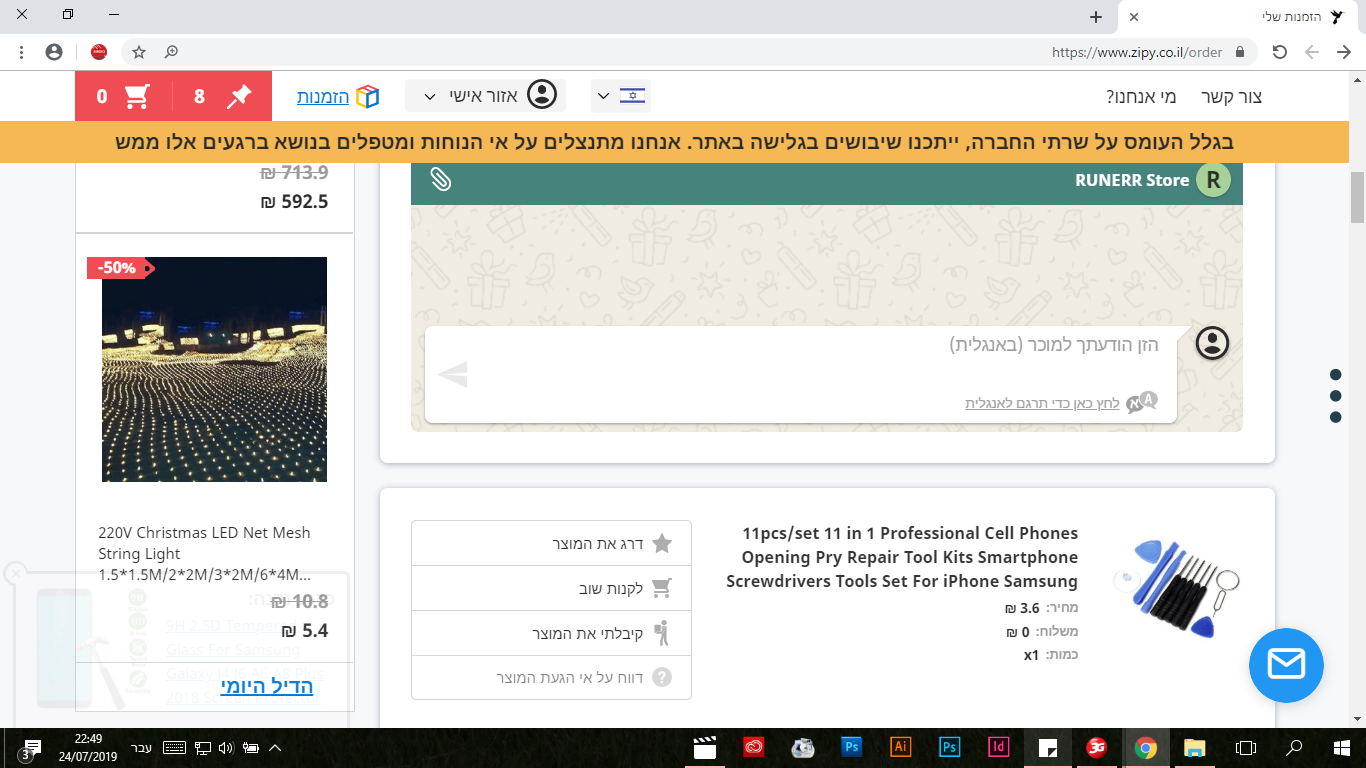Click the zoom magnifier icon in address bar
Screen dimensions: 1366x768
tap(172, 52)
